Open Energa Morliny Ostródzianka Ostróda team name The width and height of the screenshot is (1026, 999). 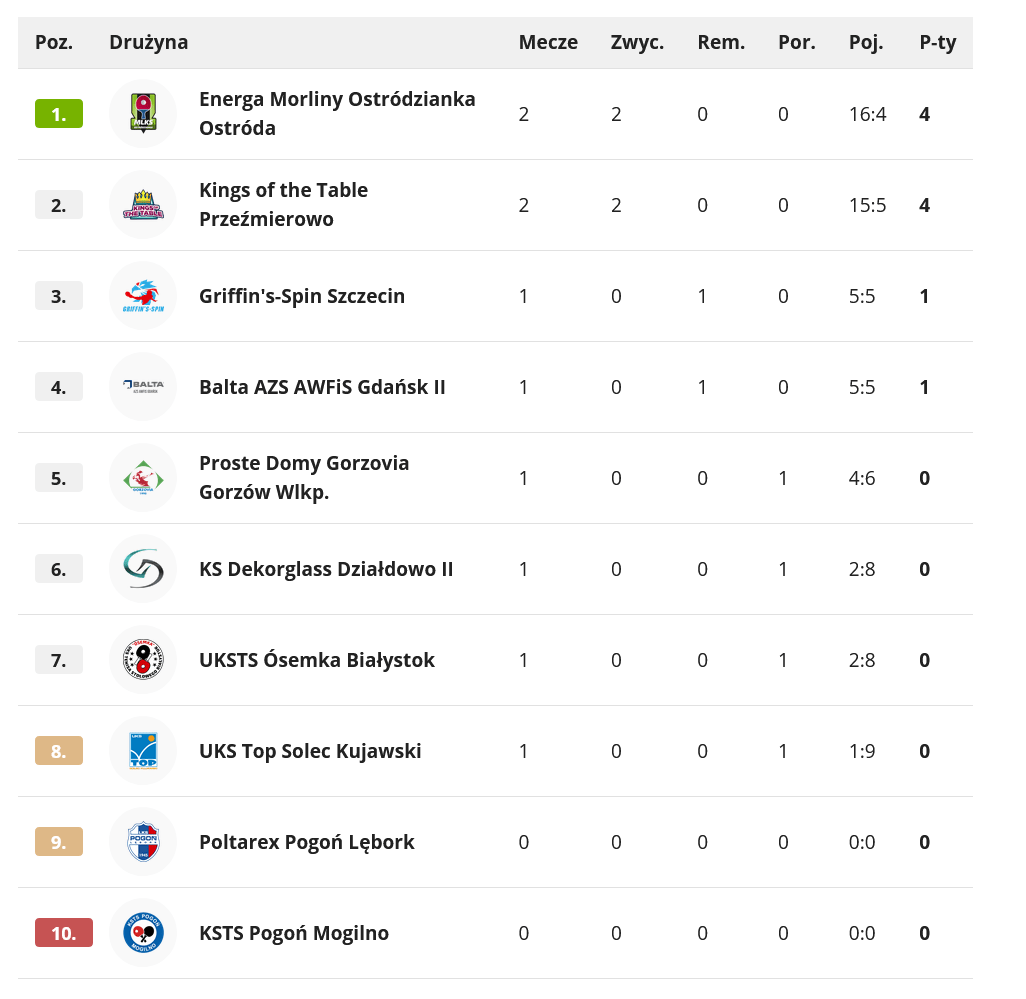point(337,114)
